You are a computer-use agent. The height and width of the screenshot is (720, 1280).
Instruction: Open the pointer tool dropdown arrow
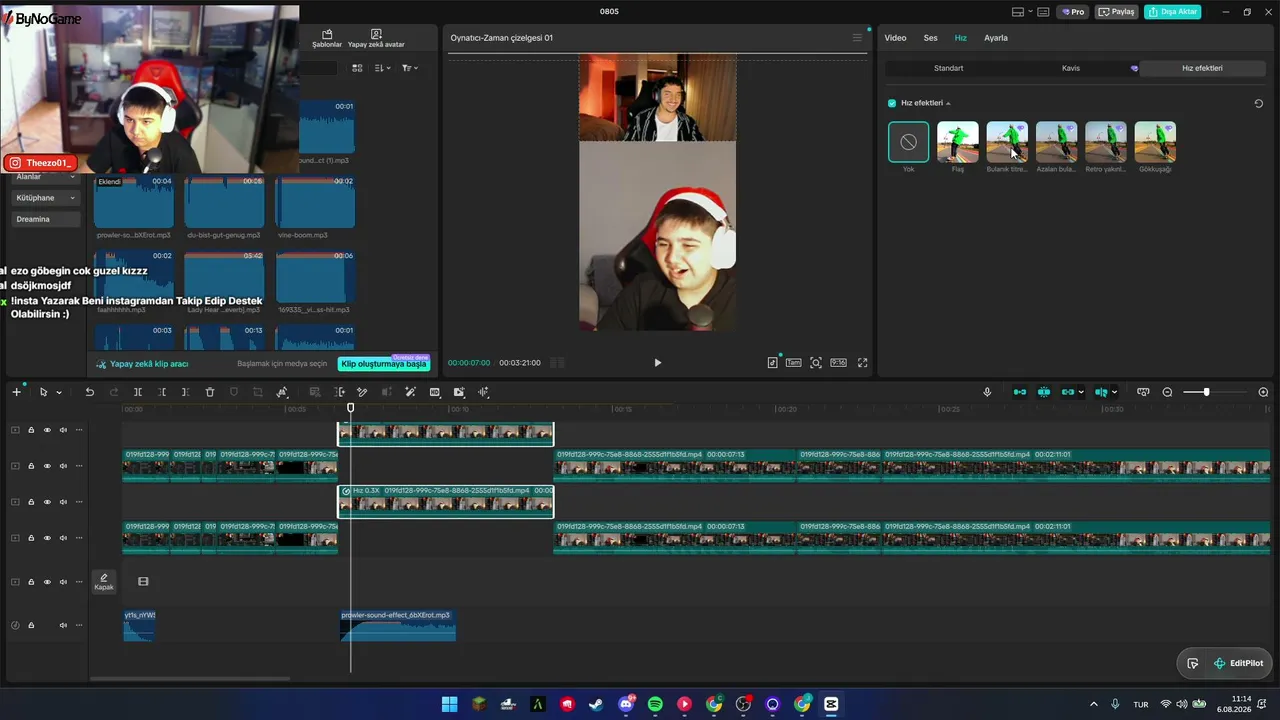tap(59, 393)
